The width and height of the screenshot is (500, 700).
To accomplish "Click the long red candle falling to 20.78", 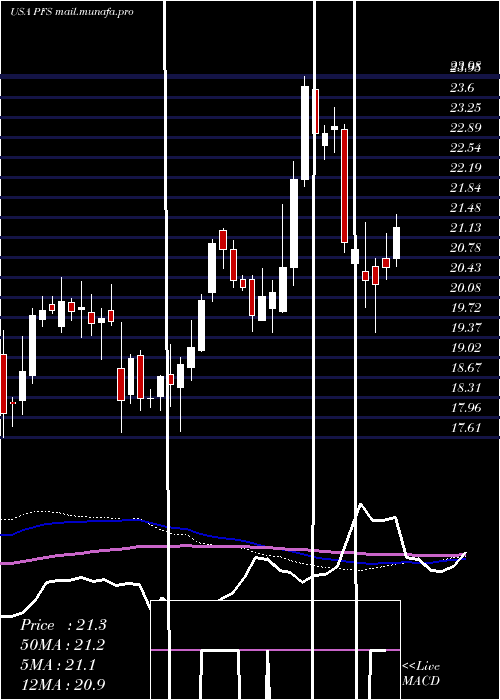I will click(x=345, y=186).
